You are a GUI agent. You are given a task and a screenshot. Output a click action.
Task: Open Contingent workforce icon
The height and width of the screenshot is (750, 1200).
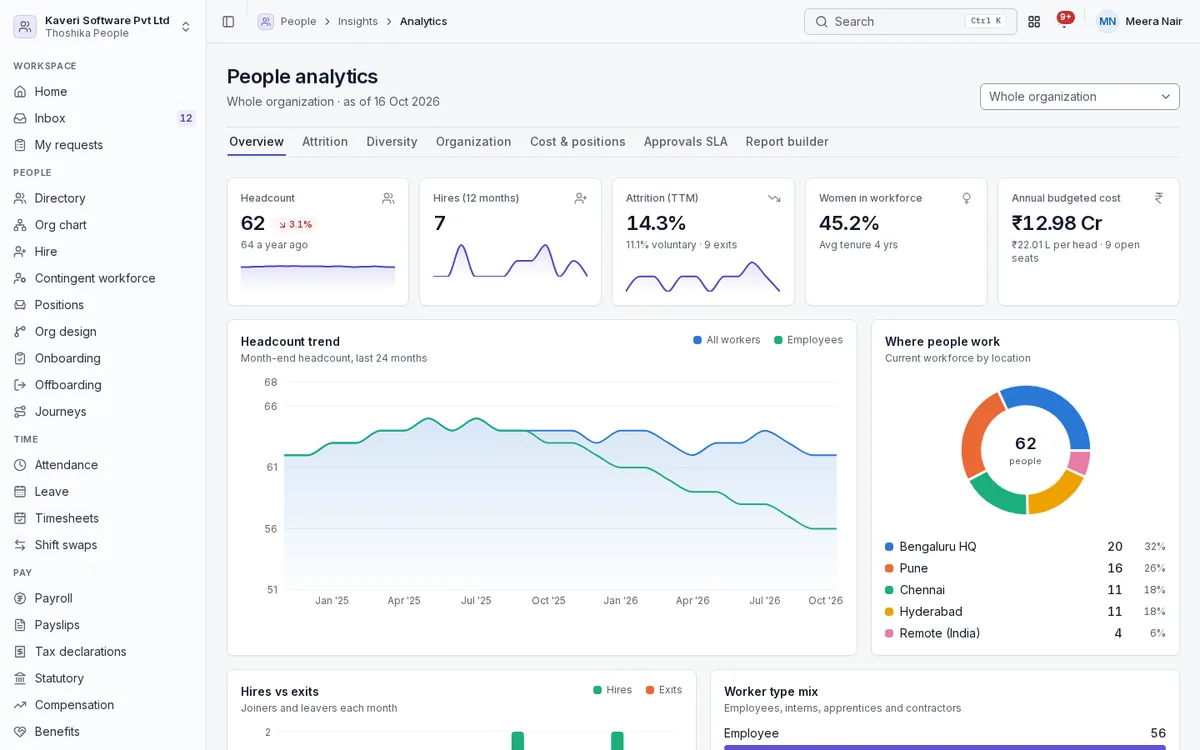point(20,278)
